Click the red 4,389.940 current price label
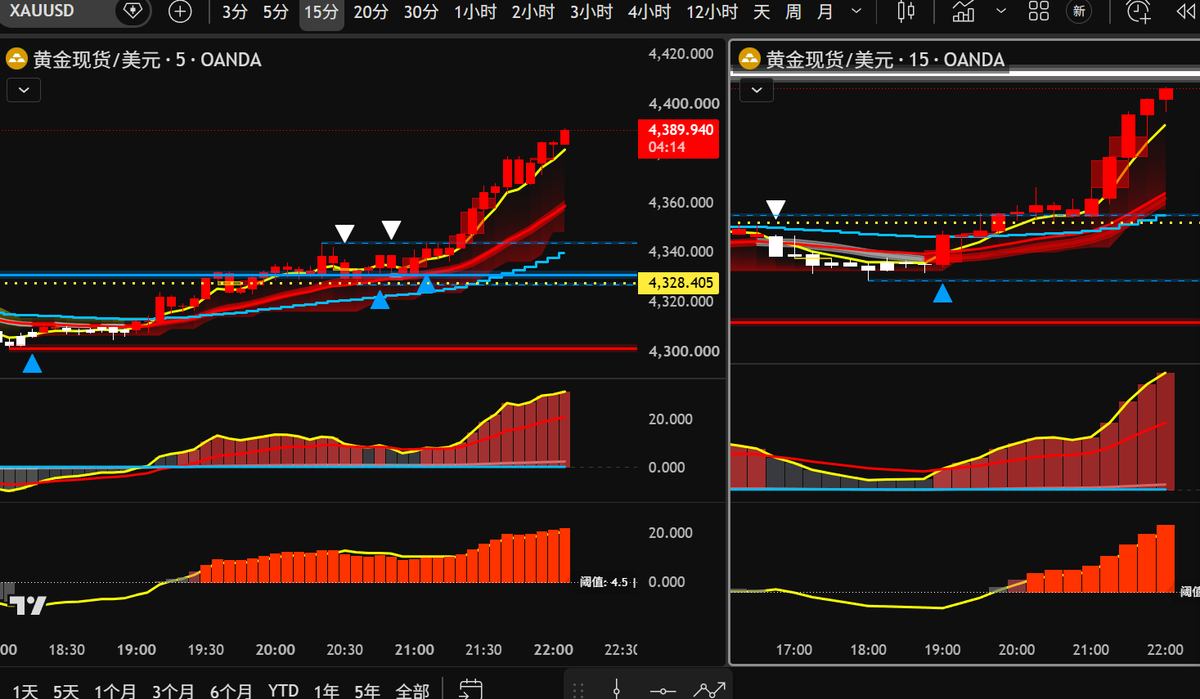 click(679, 138)
